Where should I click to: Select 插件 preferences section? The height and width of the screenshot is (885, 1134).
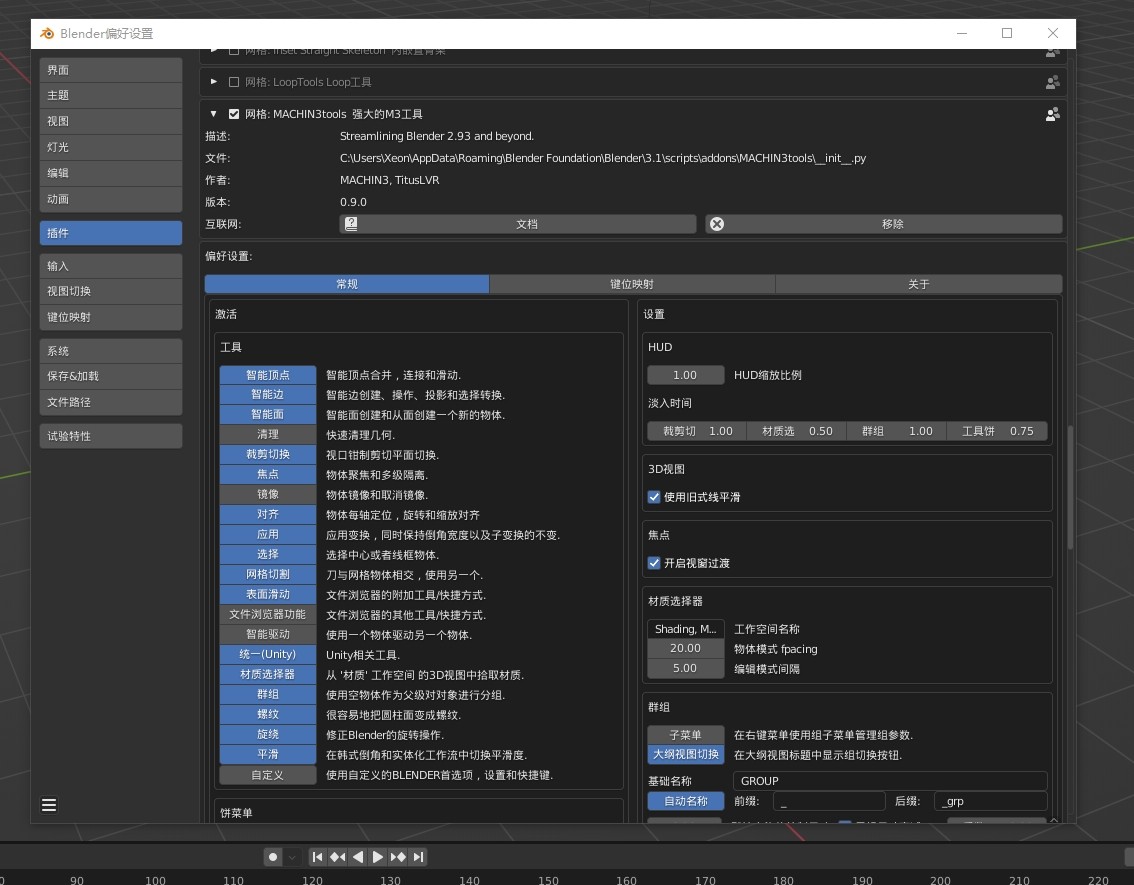point(111,233)
